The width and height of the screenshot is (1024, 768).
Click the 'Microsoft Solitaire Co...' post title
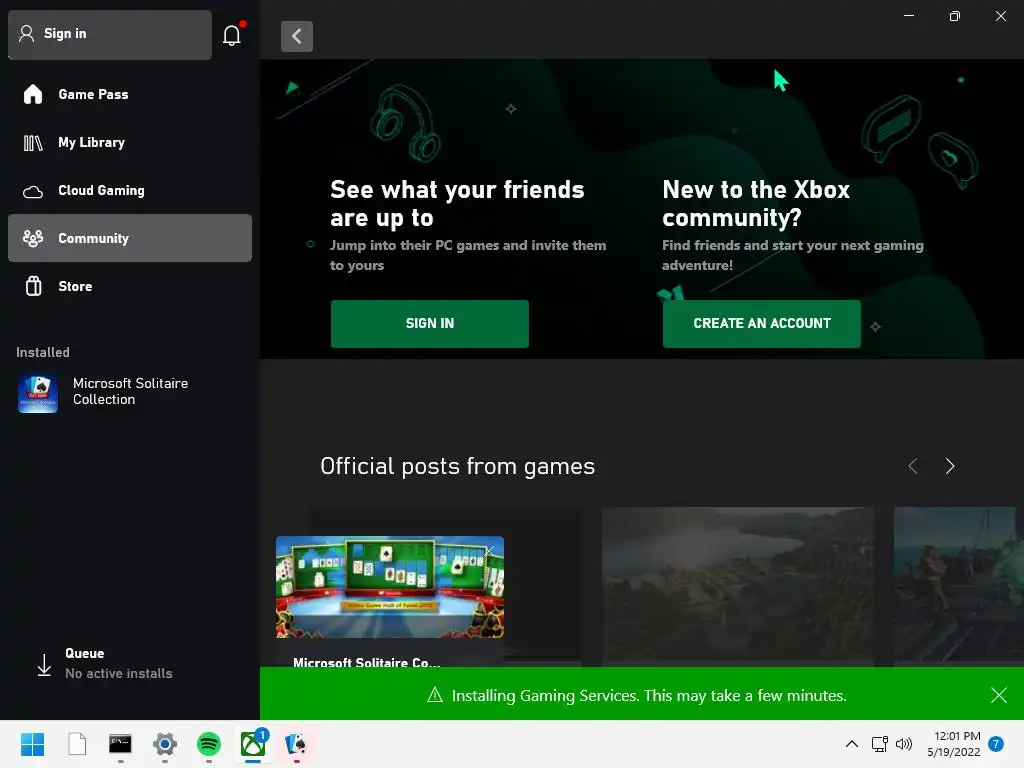366,662
